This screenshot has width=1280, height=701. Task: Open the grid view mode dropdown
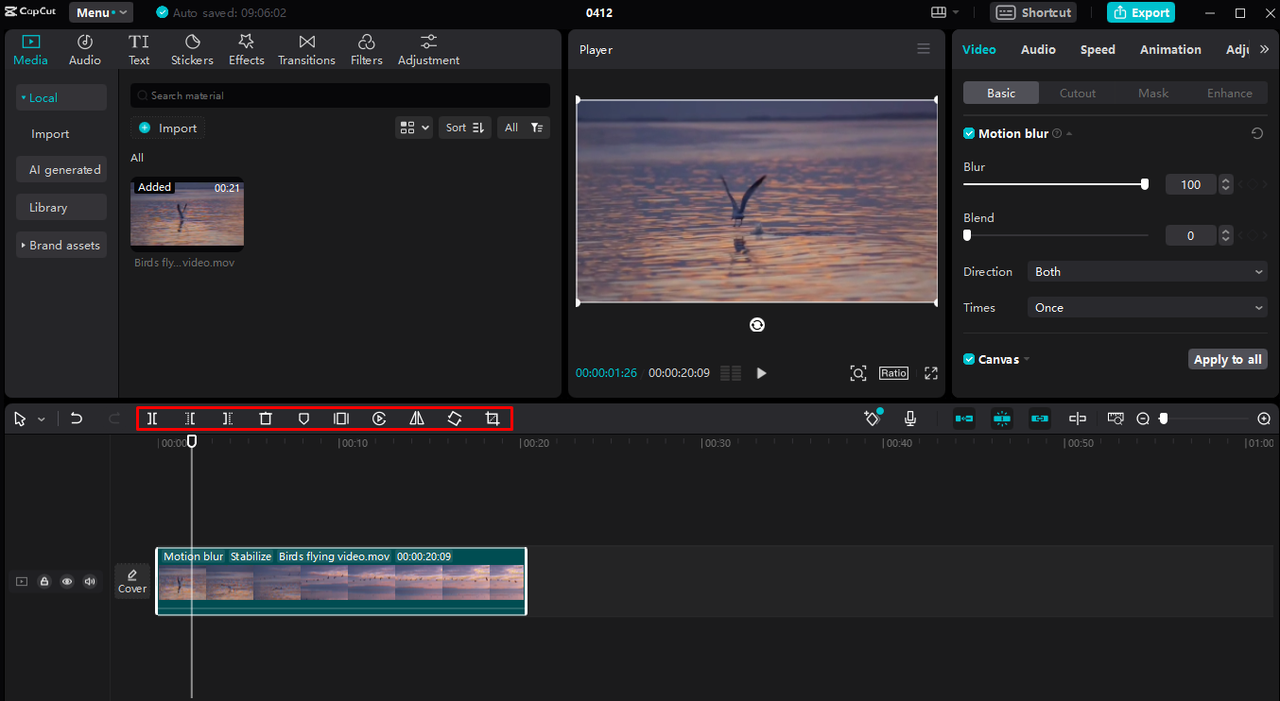coord(413,128)
